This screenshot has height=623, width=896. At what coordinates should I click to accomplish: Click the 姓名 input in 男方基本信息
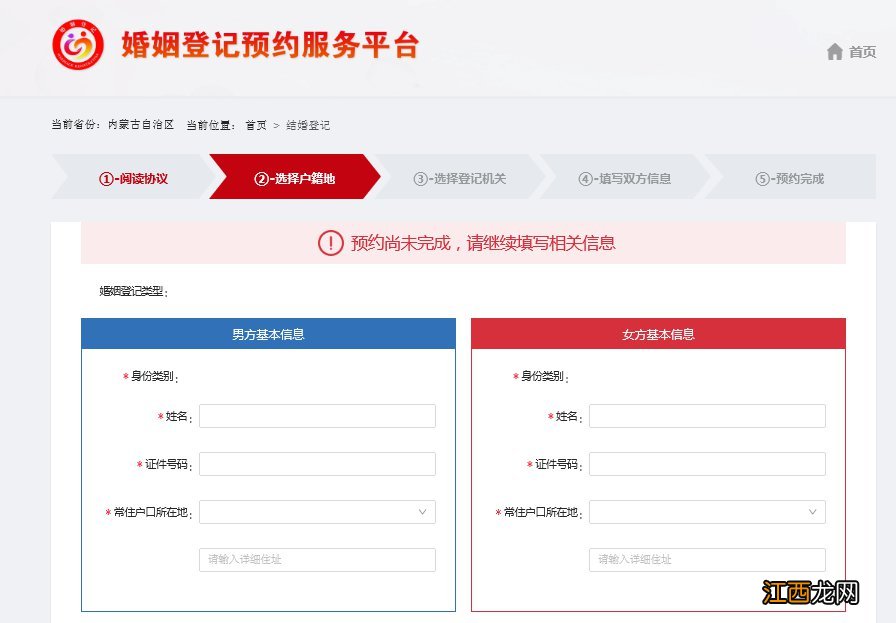(317, 415)
